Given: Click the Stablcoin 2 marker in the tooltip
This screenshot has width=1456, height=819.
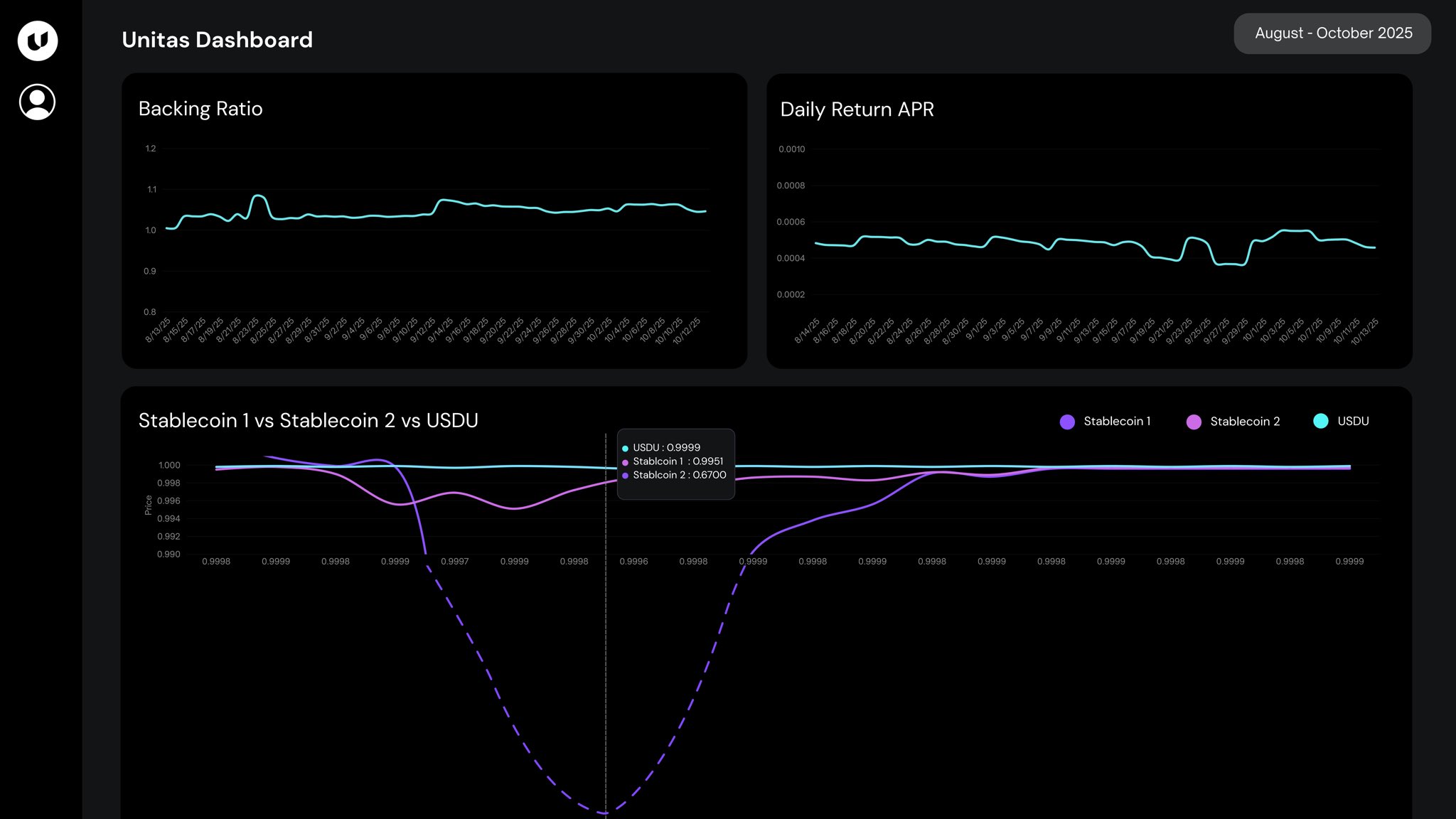Looking at the screenshot, I should (625, 475).
